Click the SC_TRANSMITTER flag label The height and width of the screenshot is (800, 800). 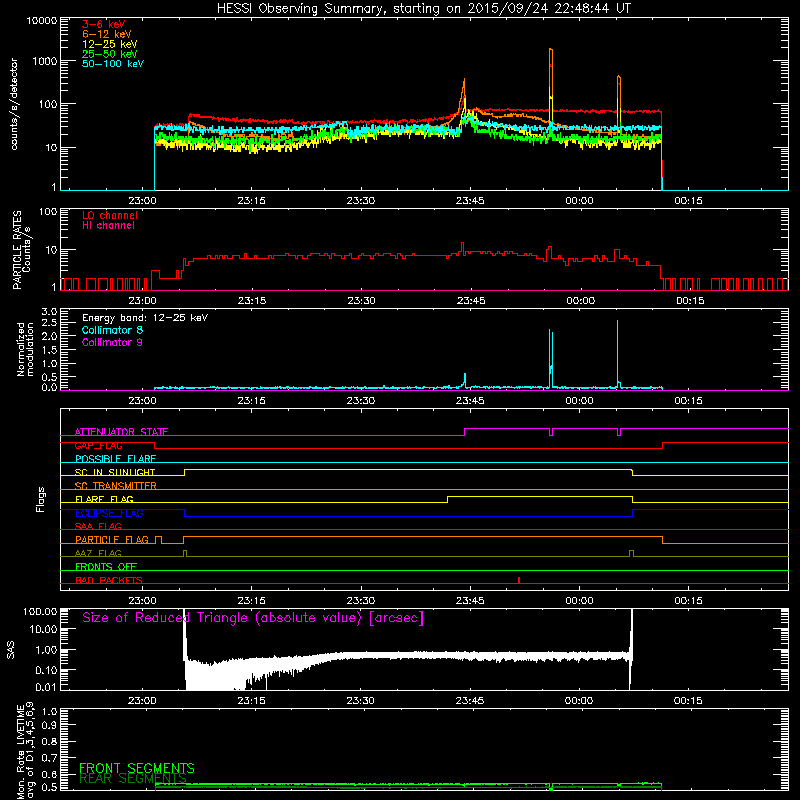(116, 486)
